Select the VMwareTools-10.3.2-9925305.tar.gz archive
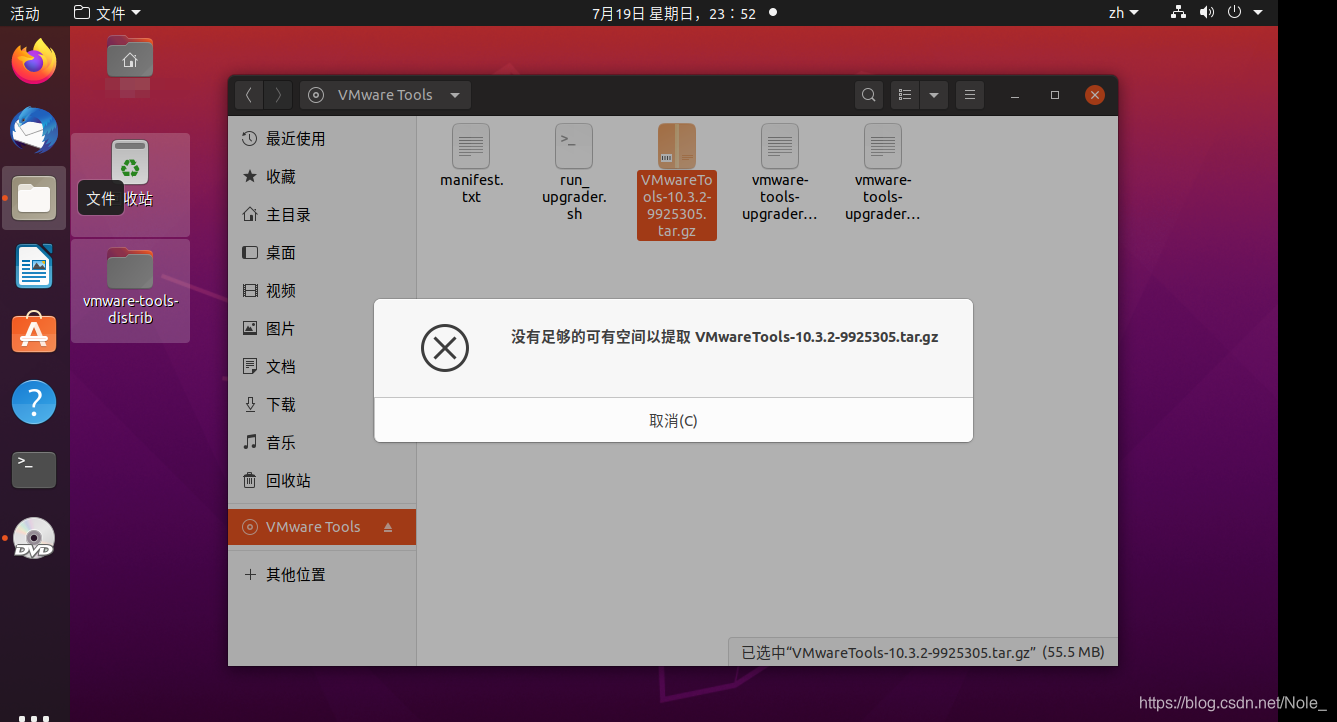 [x=677, y=181]
